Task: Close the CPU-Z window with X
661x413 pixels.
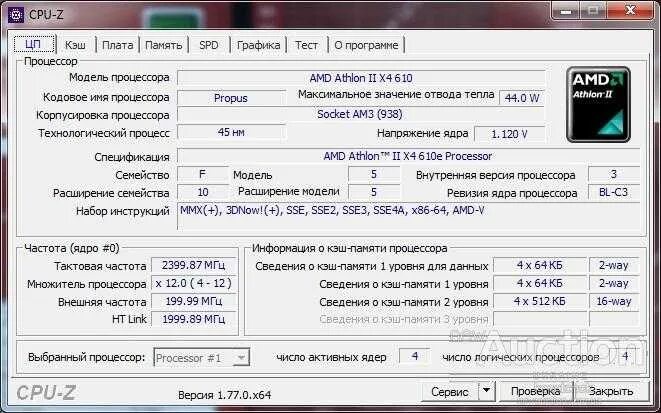Action: 630,11
